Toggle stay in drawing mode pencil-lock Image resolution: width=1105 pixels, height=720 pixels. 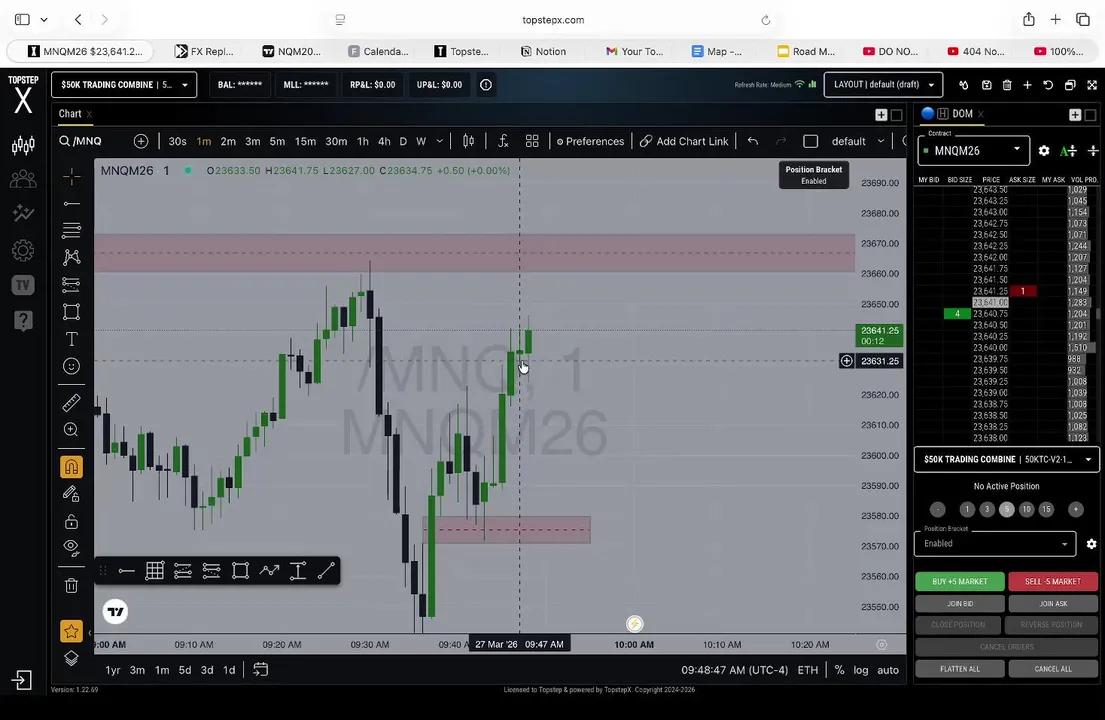71,494
